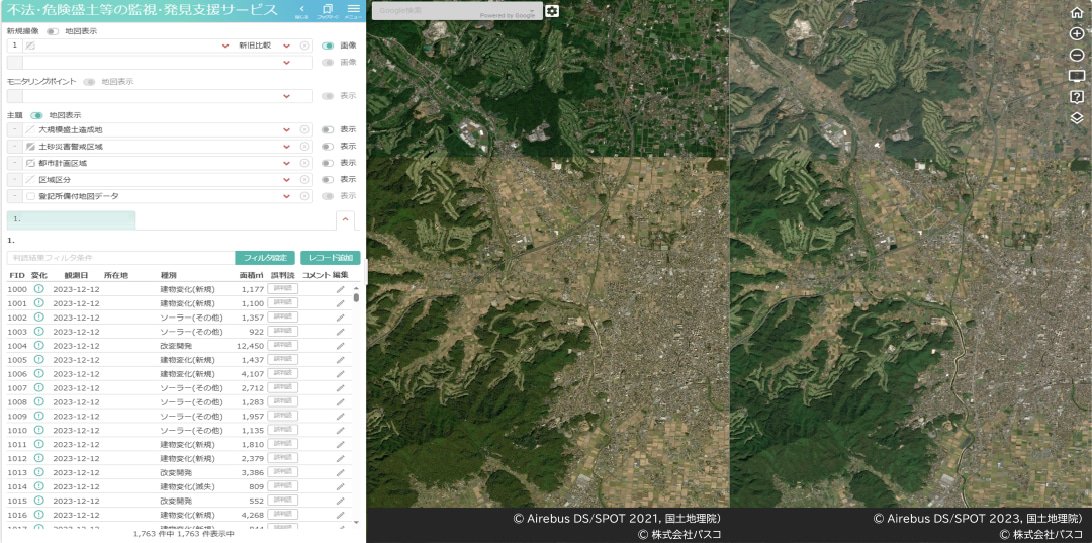Viewport: 1092px width, 543px height.
Task: Open the hamburger メニュー menu
Action: coord(353,10)
